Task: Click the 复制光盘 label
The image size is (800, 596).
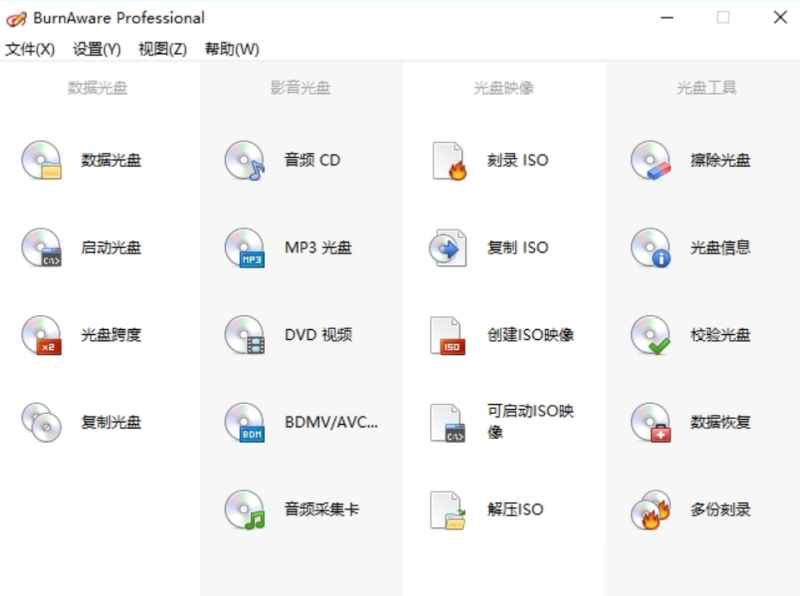Action: pos(111,422)
